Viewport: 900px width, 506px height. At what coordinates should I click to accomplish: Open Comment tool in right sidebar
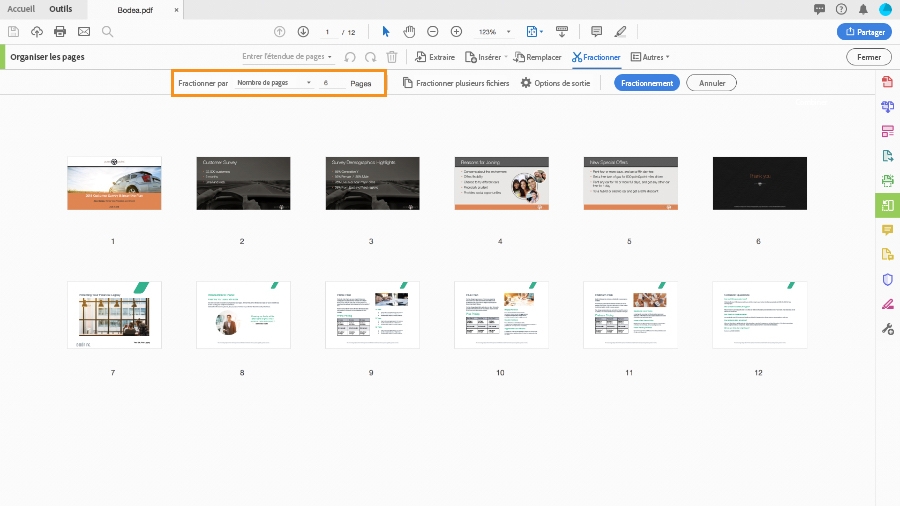[x=887, y=230]
